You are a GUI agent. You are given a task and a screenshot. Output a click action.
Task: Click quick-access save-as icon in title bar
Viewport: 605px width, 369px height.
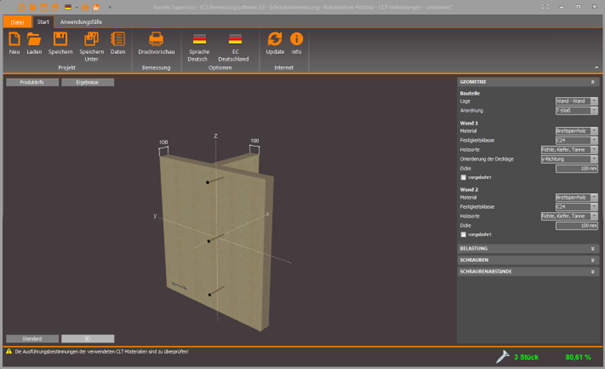pyautogui.click(x=55, y=7)
